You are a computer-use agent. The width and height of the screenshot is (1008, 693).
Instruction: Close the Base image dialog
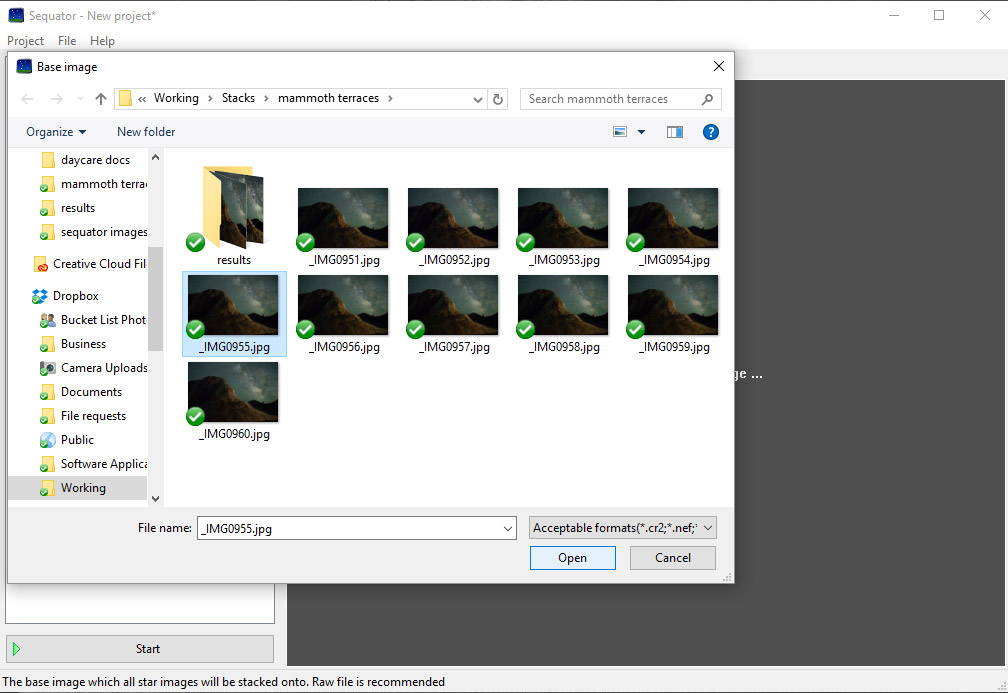click(x=719, y=66)
